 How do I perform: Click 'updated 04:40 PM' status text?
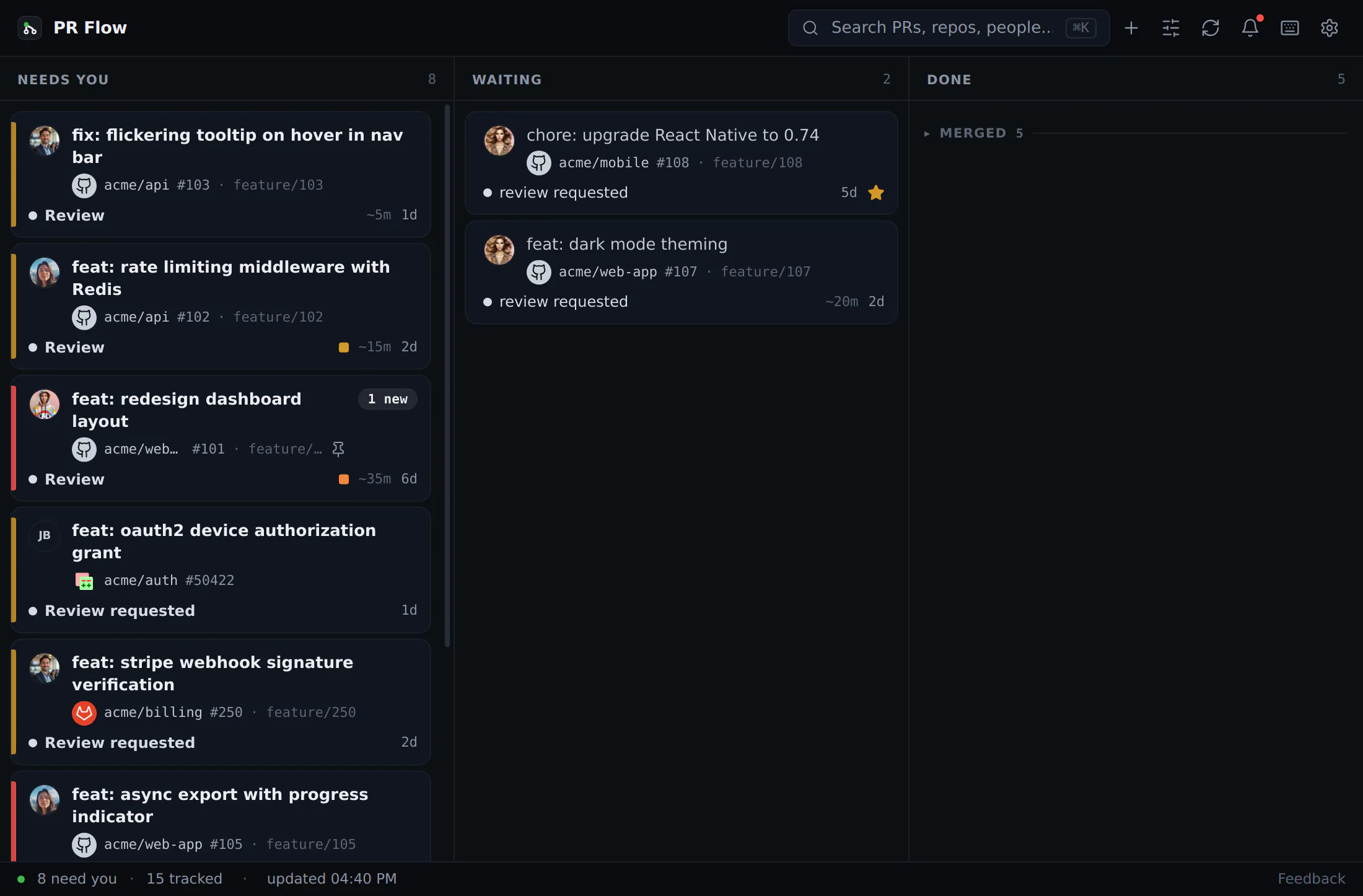point(331,879)
